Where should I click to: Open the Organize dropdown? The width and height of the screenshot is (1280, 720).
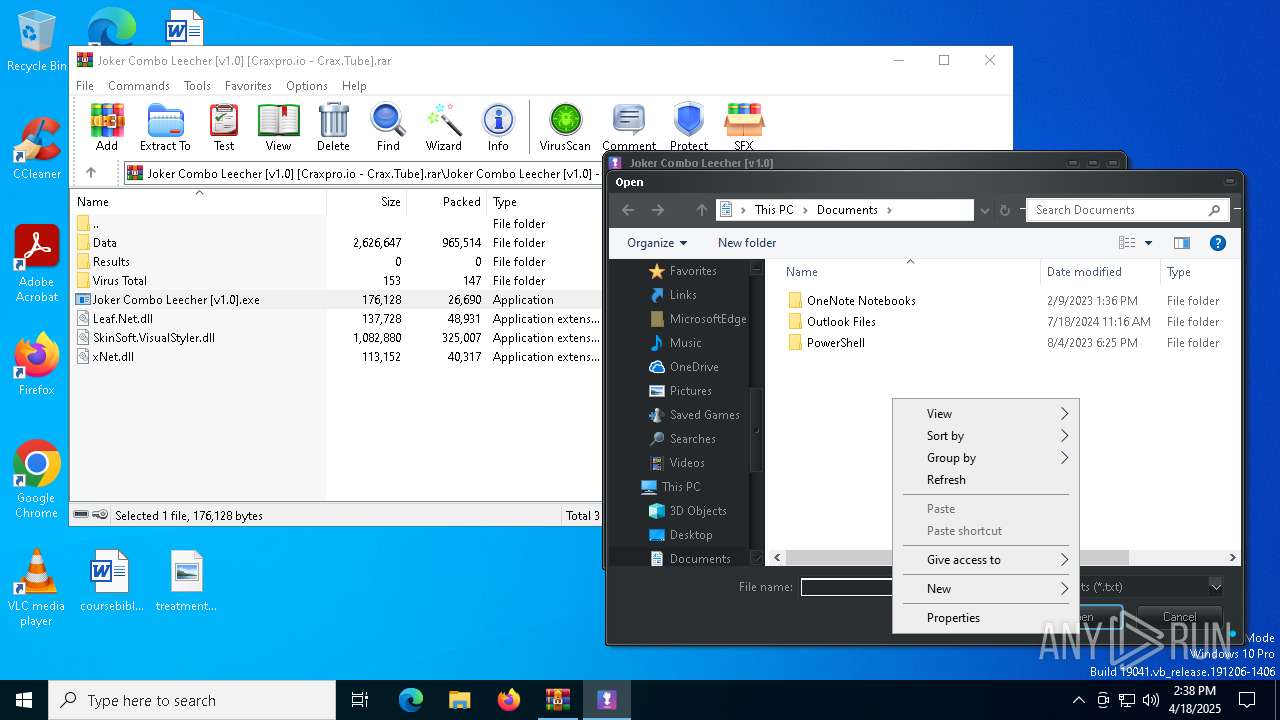[x=657, y=243]
